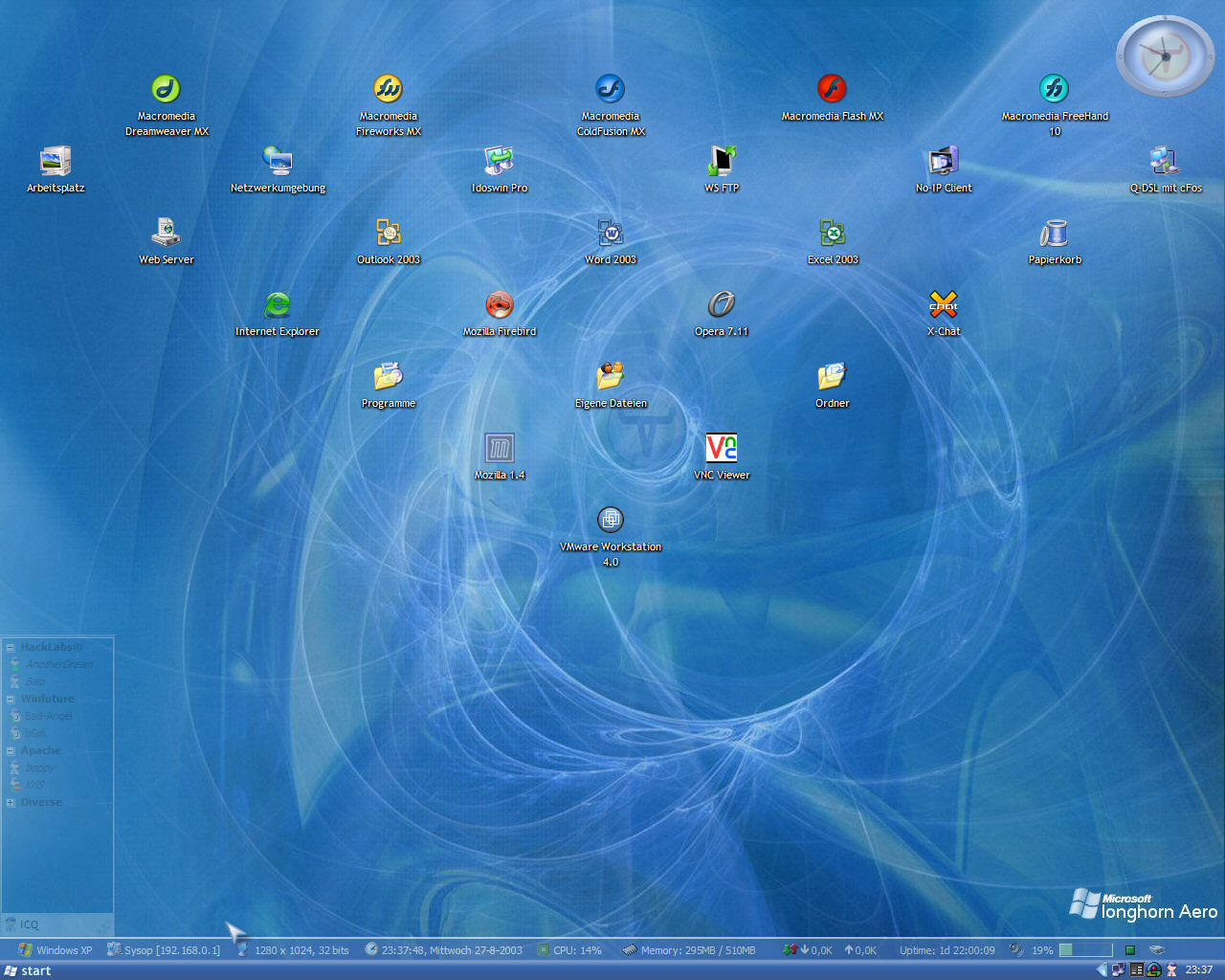Open Macromedia Dreamweaver MX desktop icon
The image size is (1225, 980).
pos(166,90)
